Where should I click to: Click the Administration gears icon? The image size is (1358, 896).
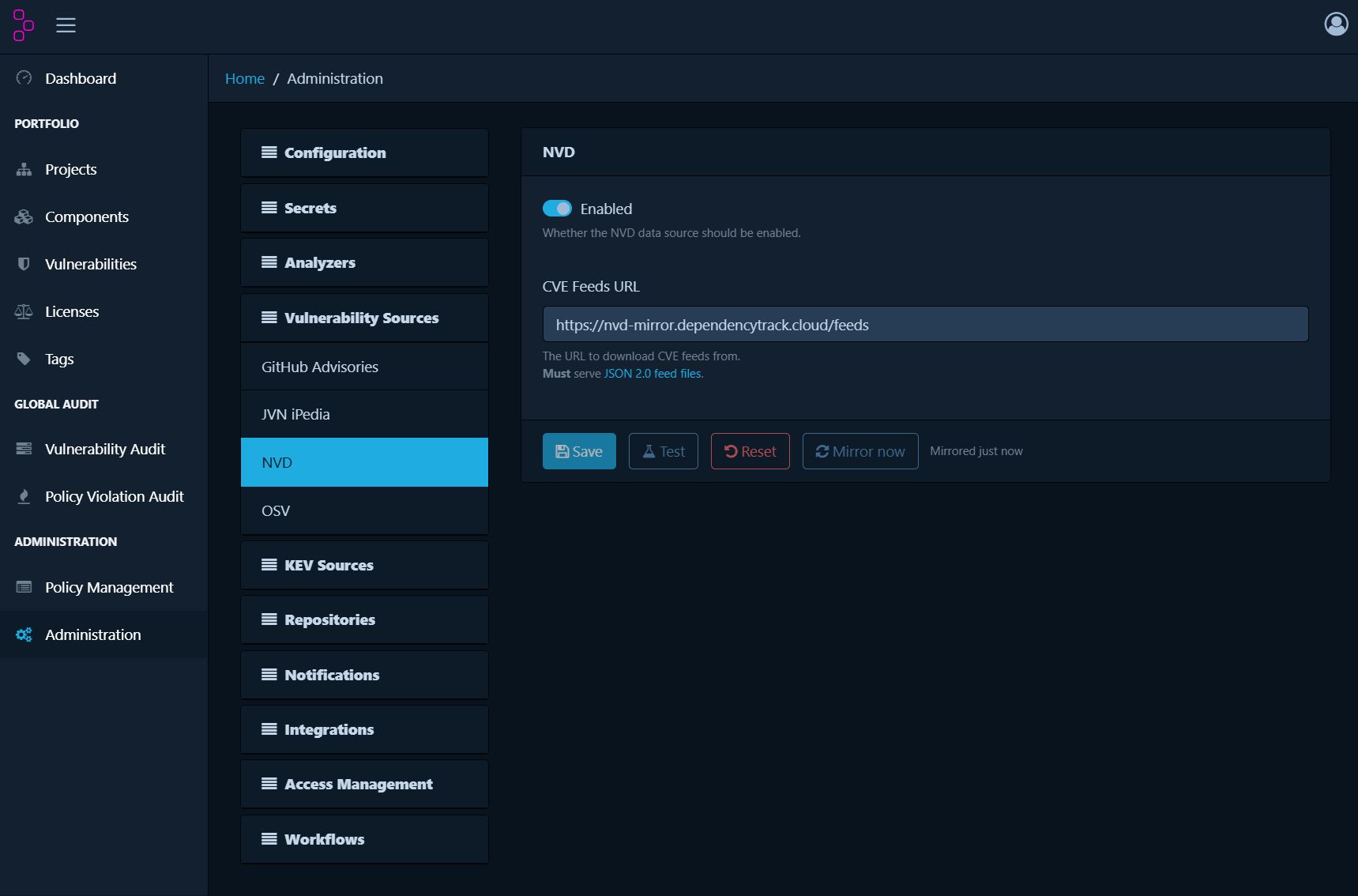point(24,634)
